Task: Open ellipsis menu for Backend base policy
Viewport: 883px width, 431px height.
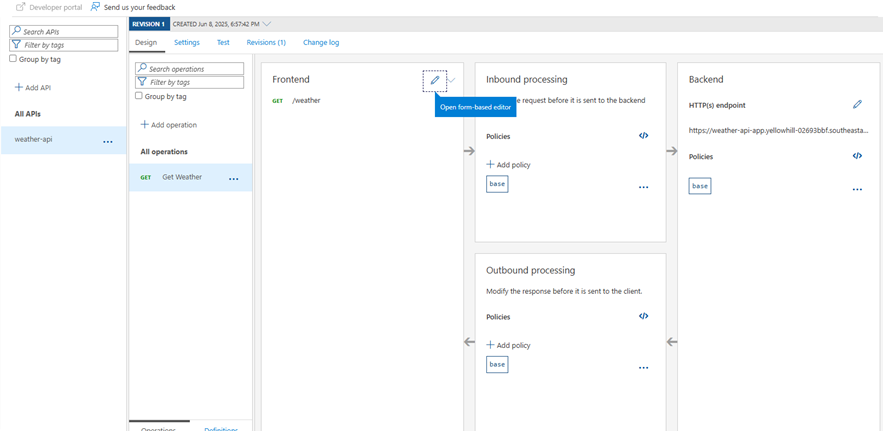Action: click(857, 190)
